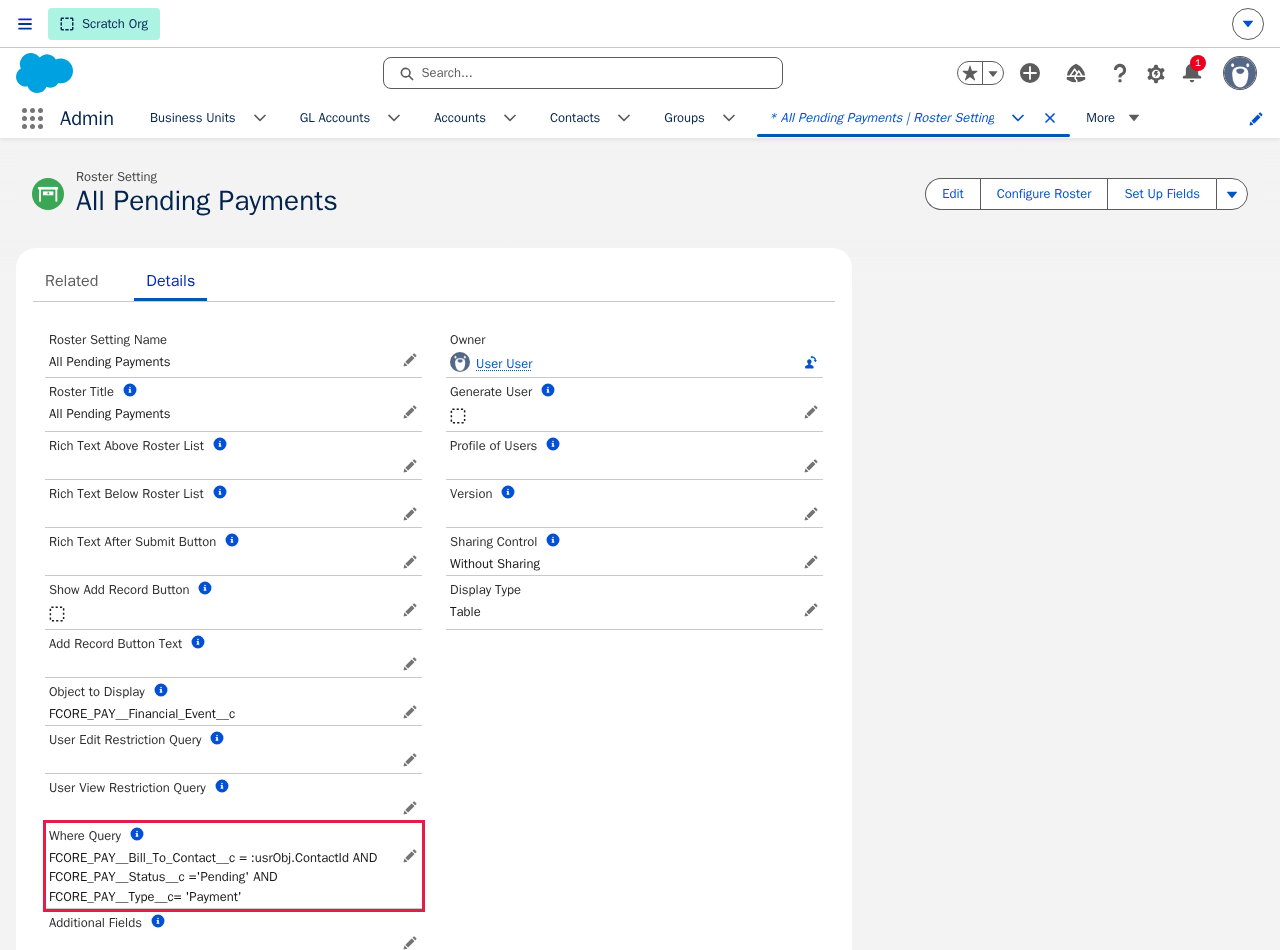Edit Sharing Control pencil icon
Viewport: 1280px width, 950px height.
coord(811,562)
